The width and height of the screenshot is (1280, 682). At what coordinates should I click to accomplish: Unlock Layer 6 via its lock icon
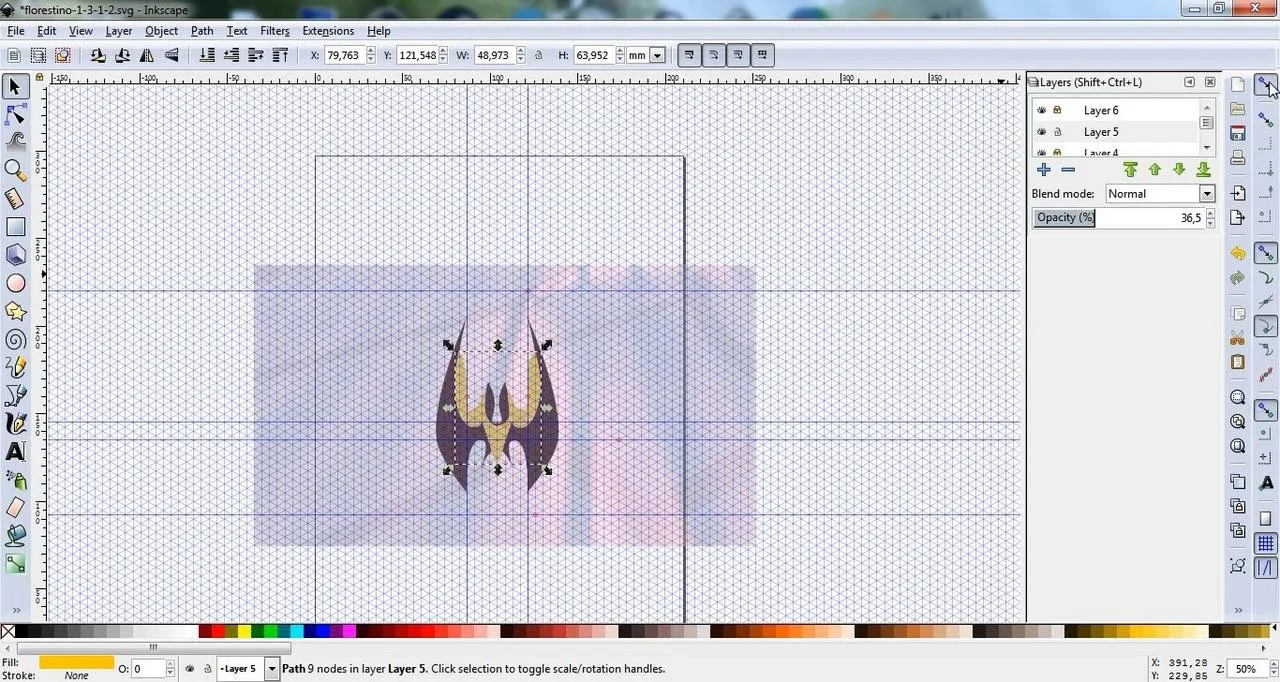pos(1057,110)
